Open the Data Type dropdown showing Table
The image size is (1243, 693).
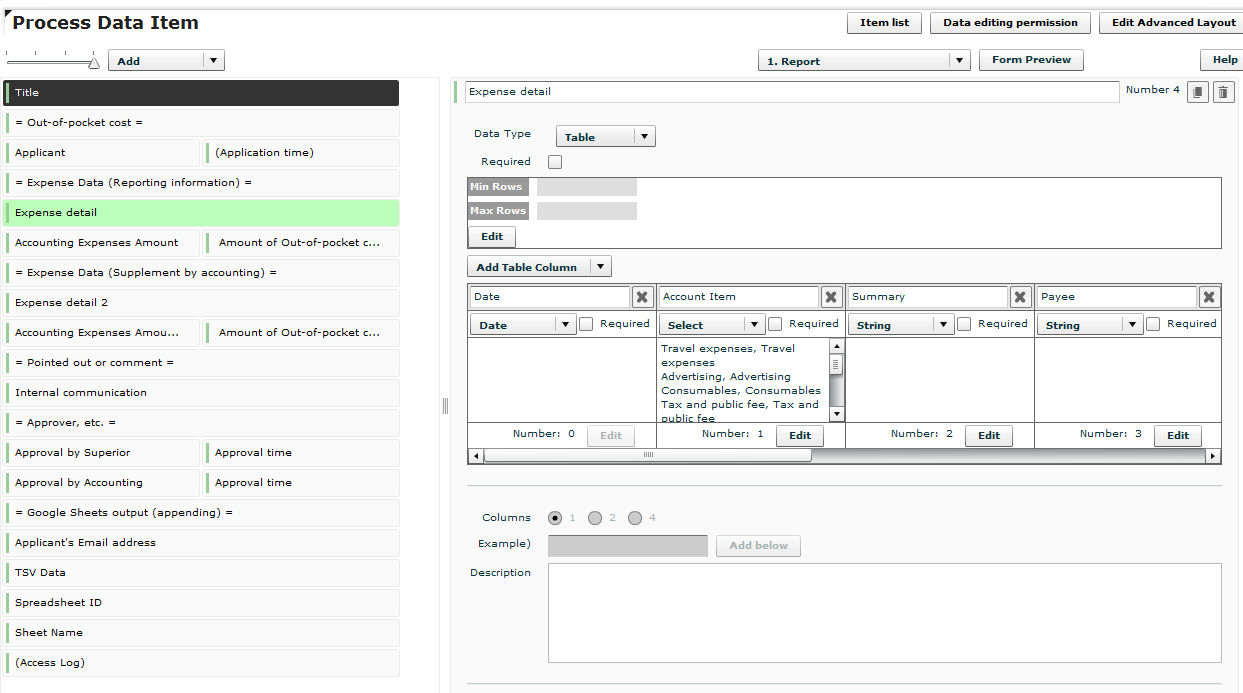pyautogui.click(x=605, y=135)
